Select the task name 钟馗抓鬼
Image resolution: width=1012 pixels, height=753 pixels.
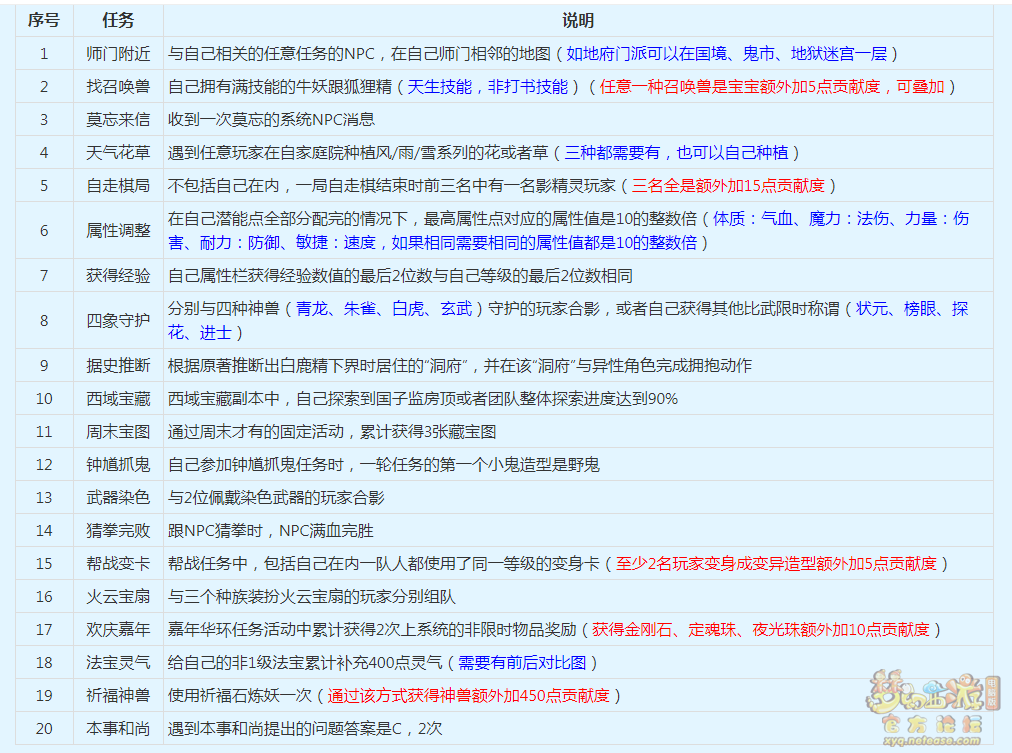118,465
